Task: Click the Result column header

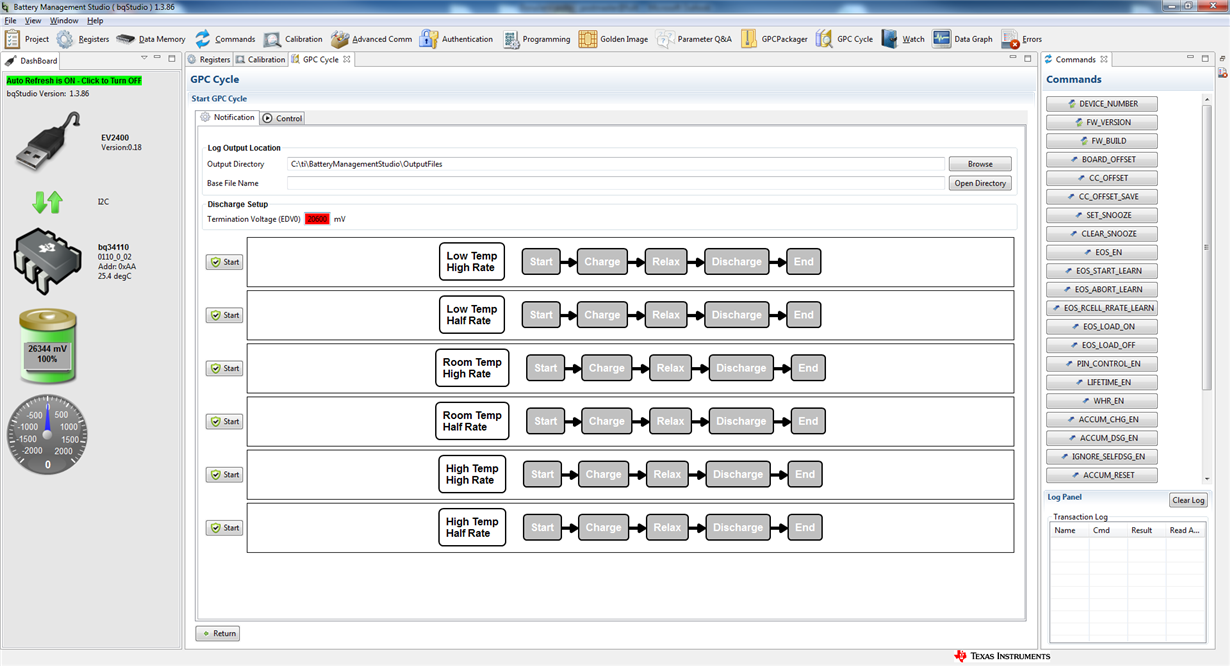Action: [1148, 530]
